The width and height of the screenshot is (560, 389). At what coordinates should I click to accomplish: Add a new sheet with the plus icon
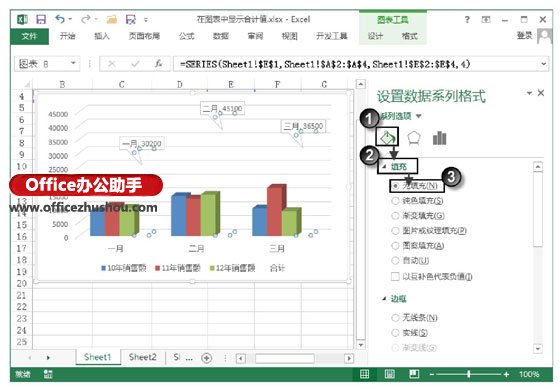click(206, 358)
